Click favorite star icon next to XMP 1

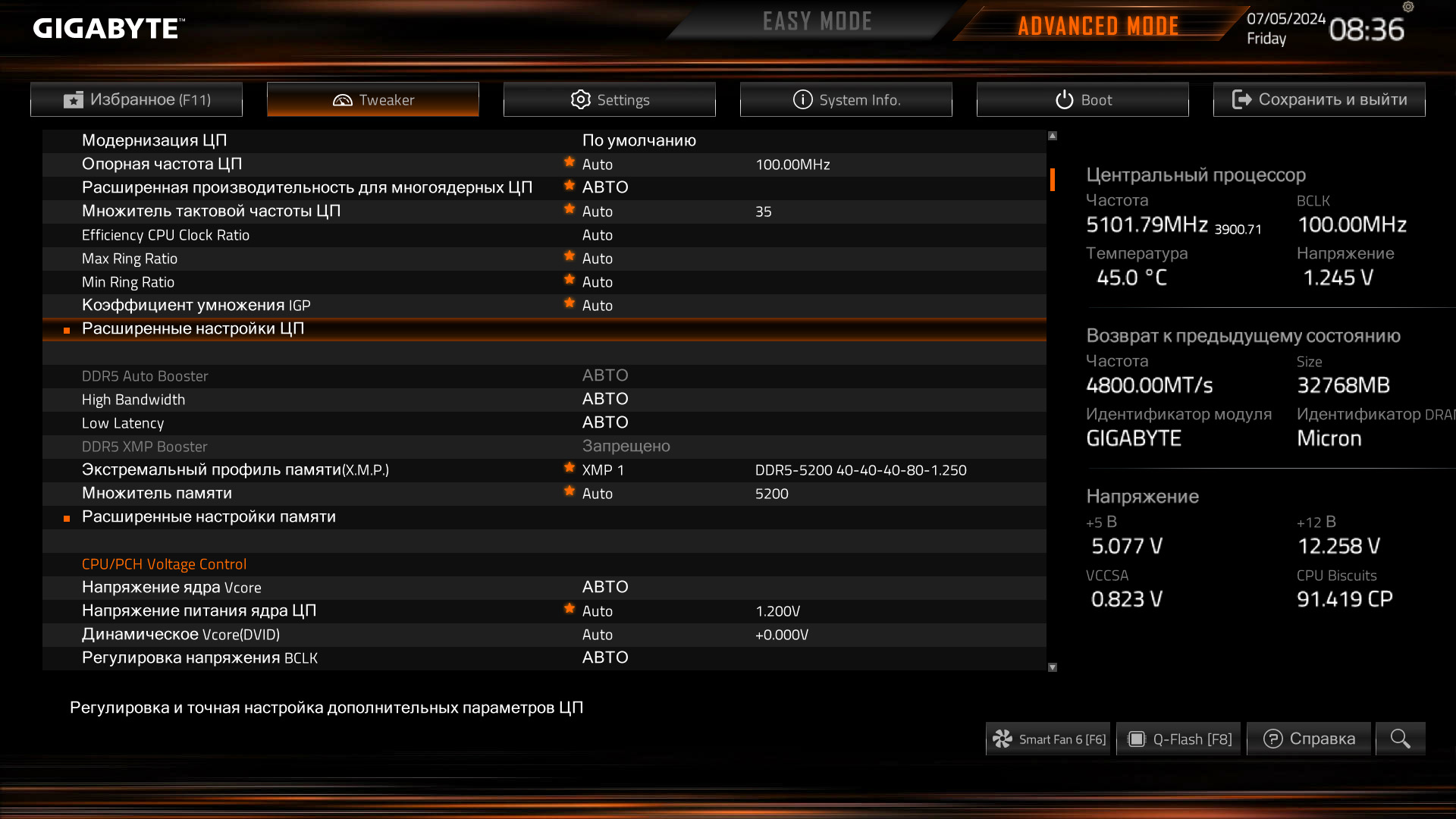[x=570, y=468]
